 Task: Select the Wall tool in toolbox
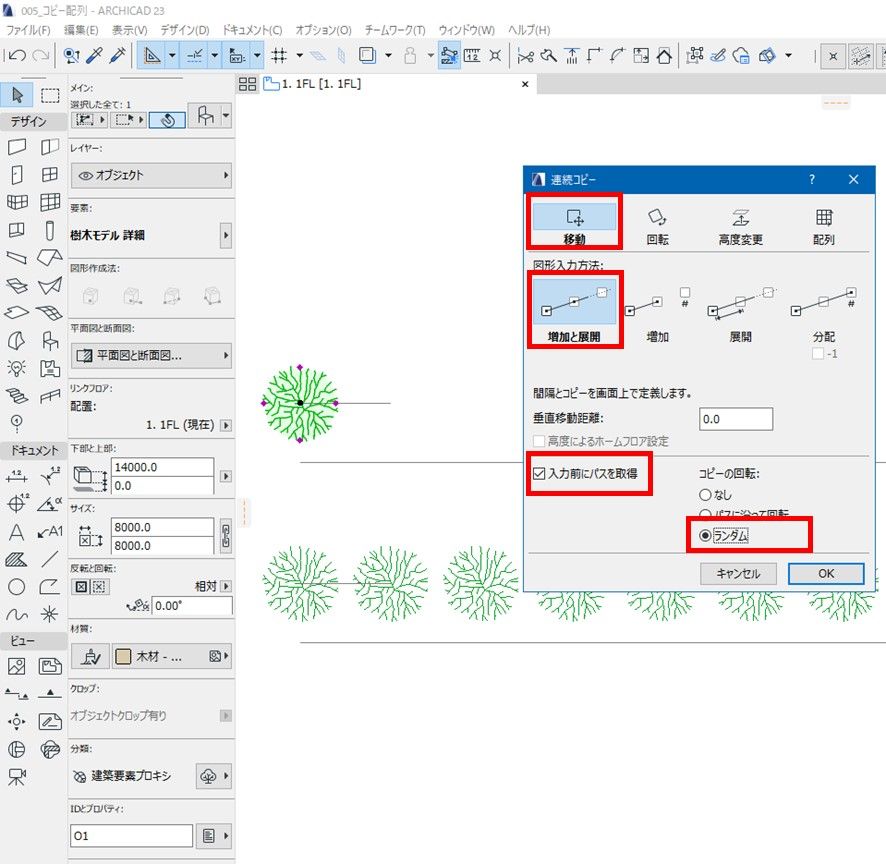point(17,147)
